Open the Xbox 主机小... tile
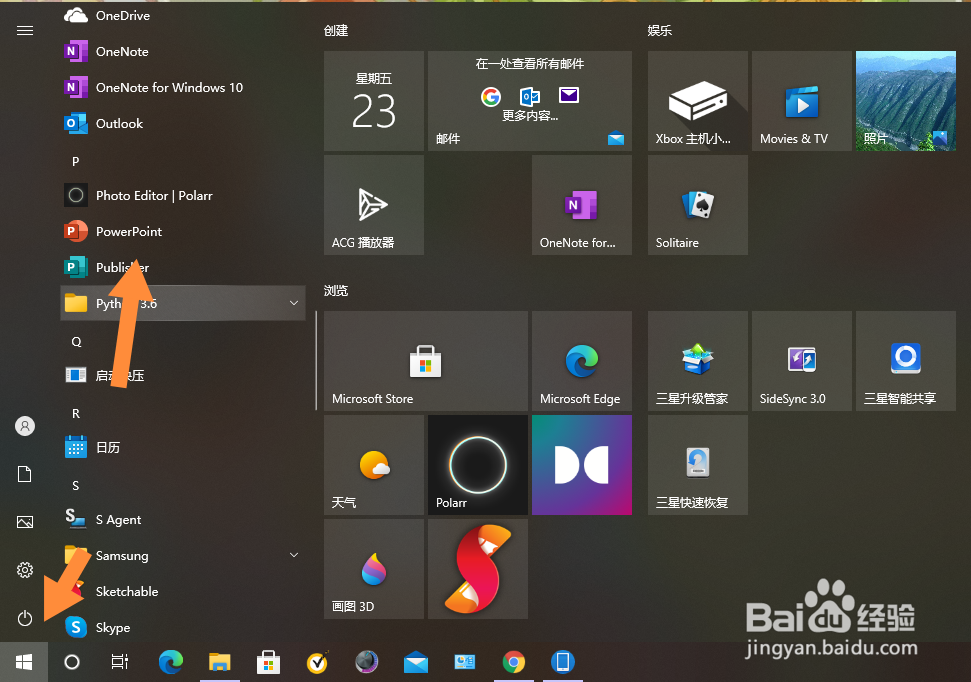Screen dimensions: 971x682 [x=698, y=101]
